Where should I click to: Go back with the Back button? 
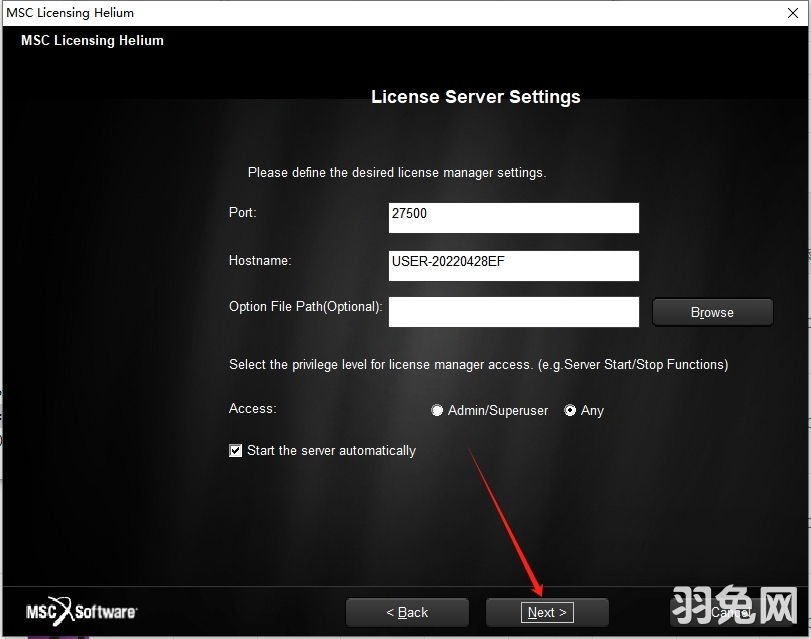tap(407, 612)
